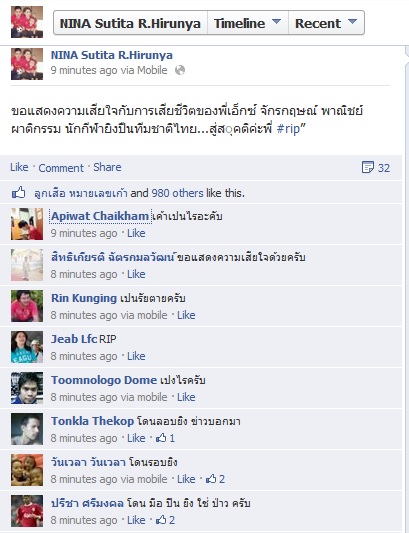Click thumbs-up count on Tonkla Thekop comment
Viewport: 409px width, 533px height.
point(165,438)
